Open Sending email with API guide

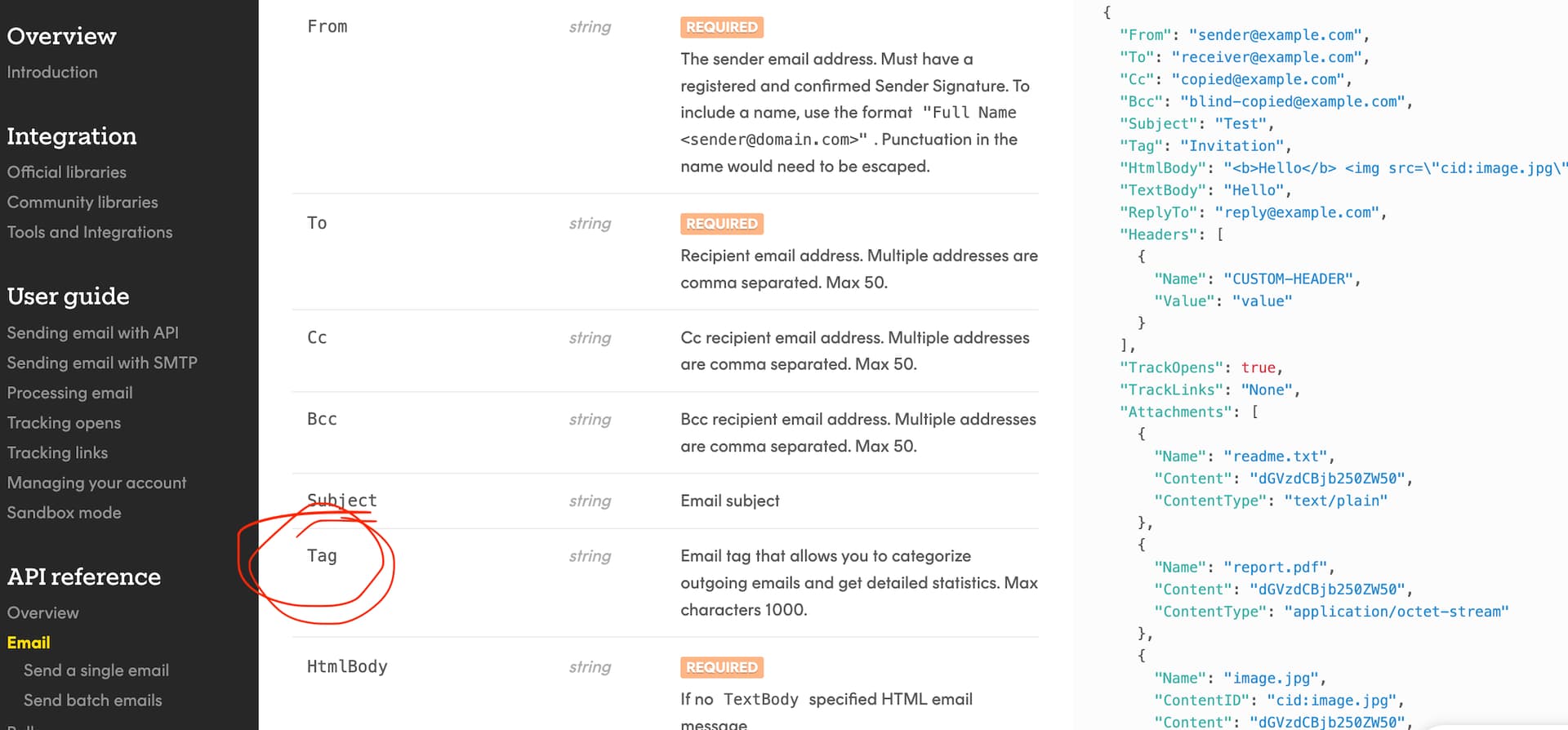[93, 333]
